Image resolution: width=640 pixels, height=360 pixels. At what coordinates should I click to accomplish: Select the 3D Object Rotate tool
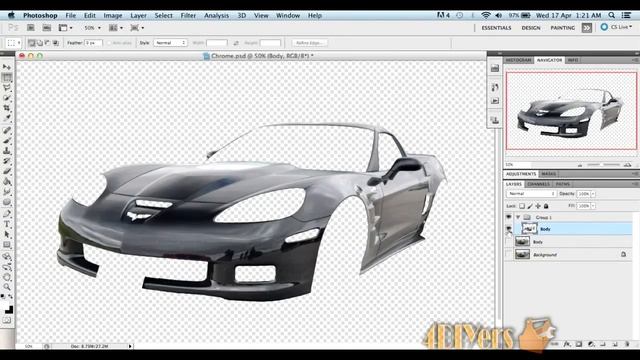(x=7, y=257)
